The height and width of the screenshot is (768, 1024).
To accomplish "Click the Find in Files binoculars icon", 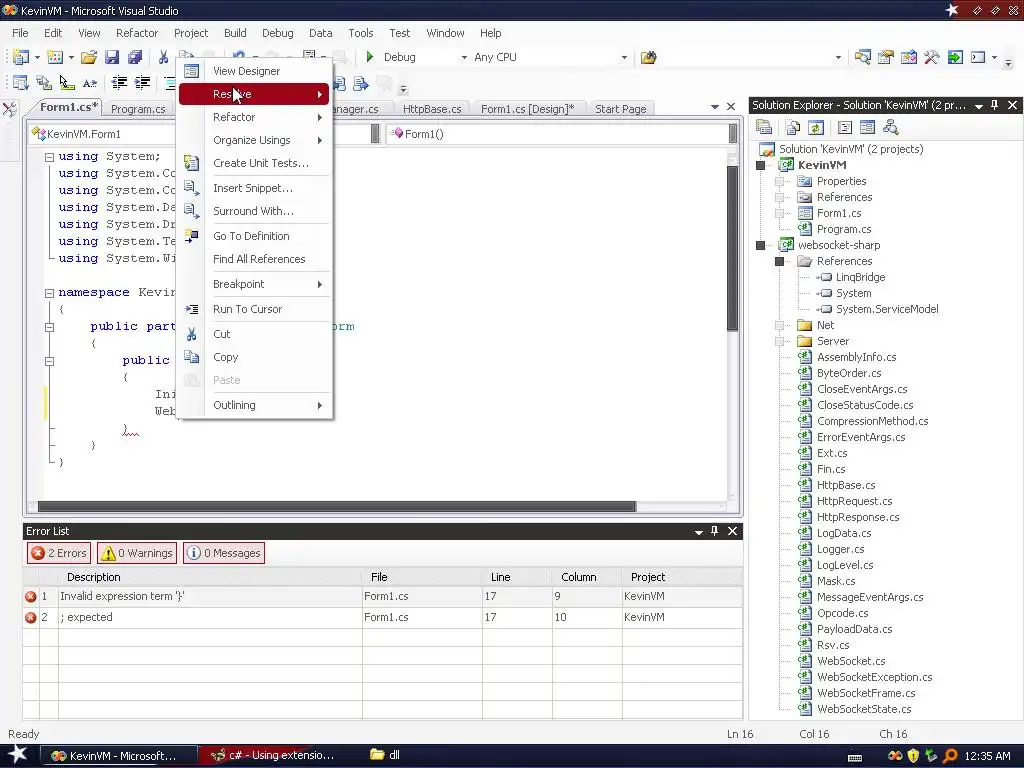I will click(648, 57).
